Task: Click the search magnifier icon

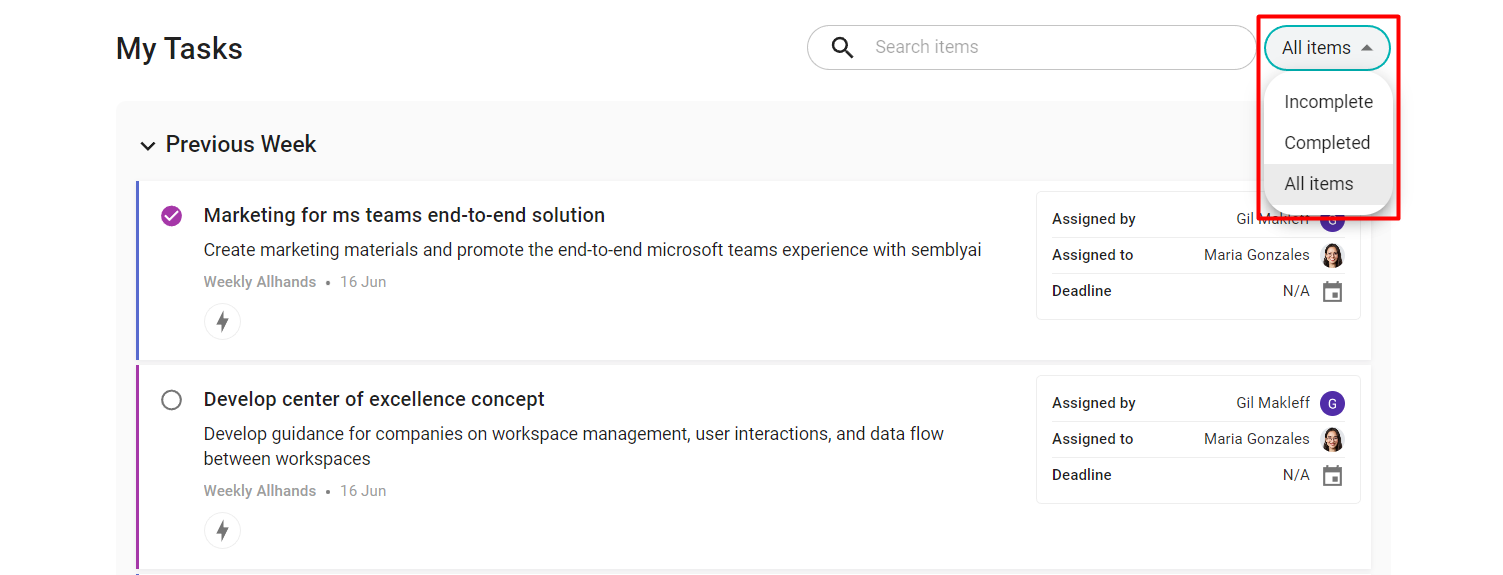Action: pos(842,47)
